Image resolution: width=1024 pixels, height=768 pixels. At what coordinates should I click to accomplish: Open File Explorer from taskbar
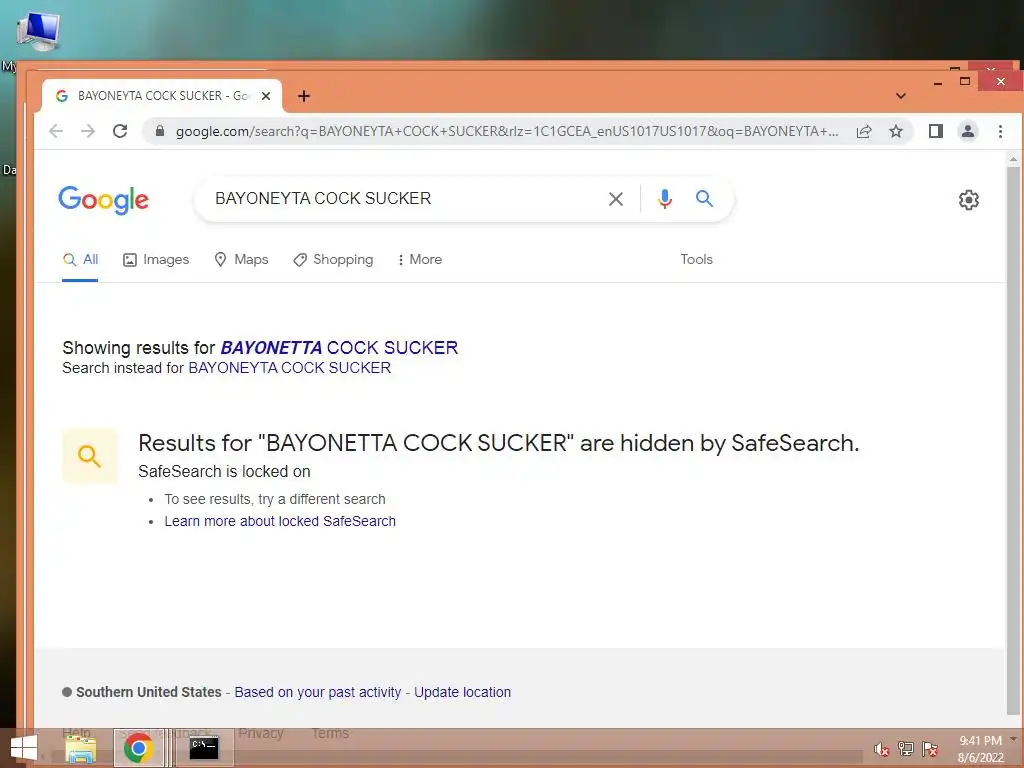click(81, 748)
